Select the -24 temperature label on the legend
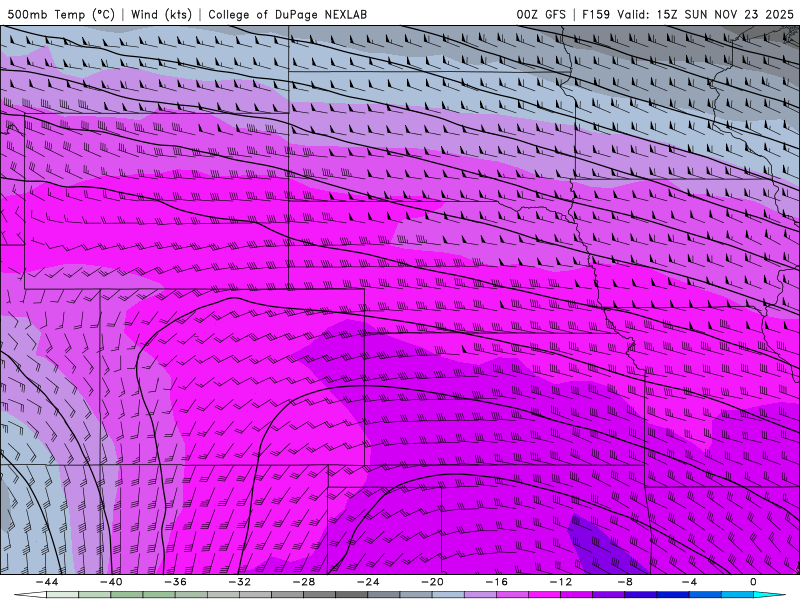Image resolution: width=800 pixels, height=600 pixels. pos(368,582)
